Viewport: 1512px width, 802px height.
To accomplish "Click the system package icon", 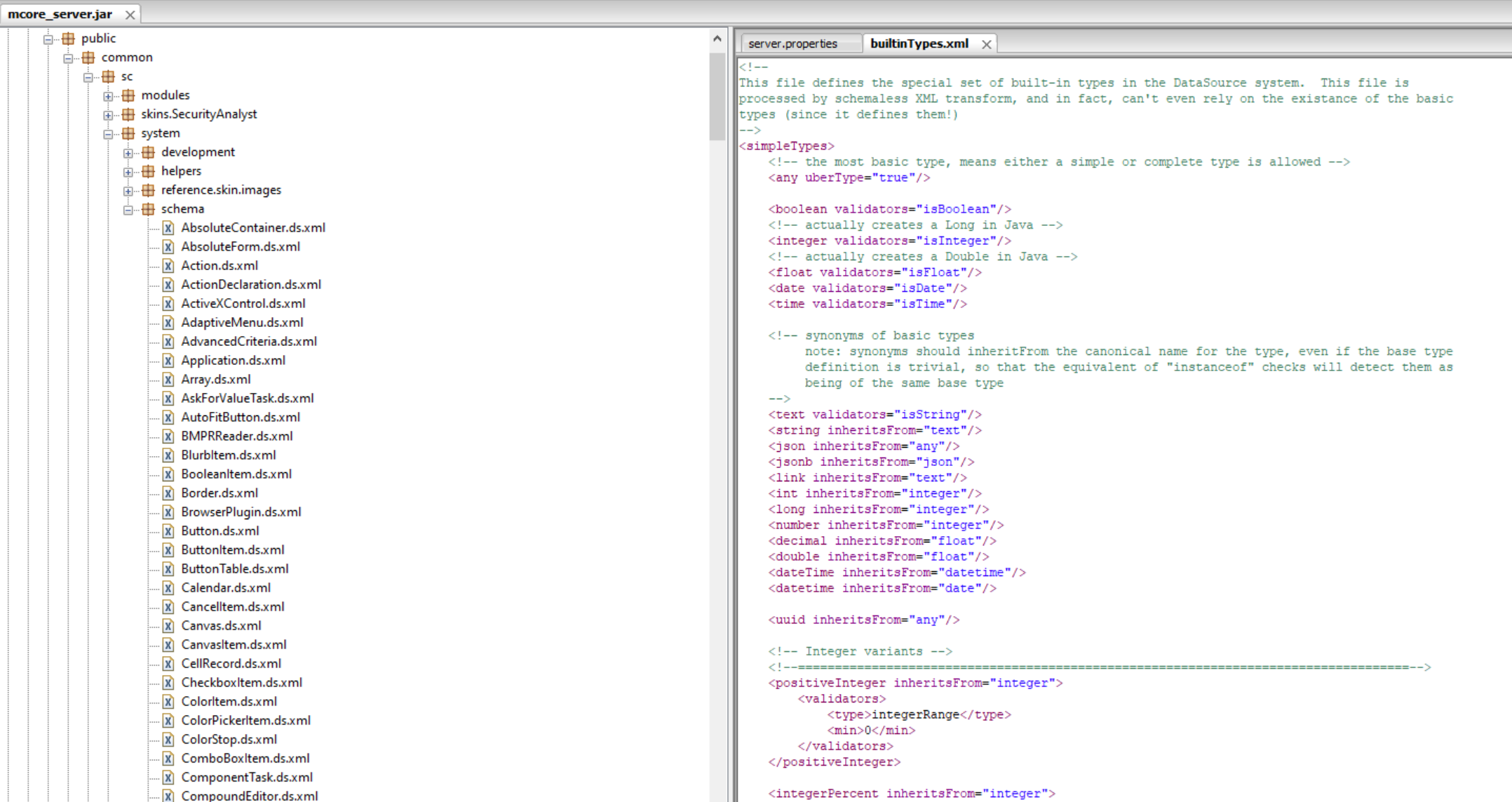I will pos(128,133).
